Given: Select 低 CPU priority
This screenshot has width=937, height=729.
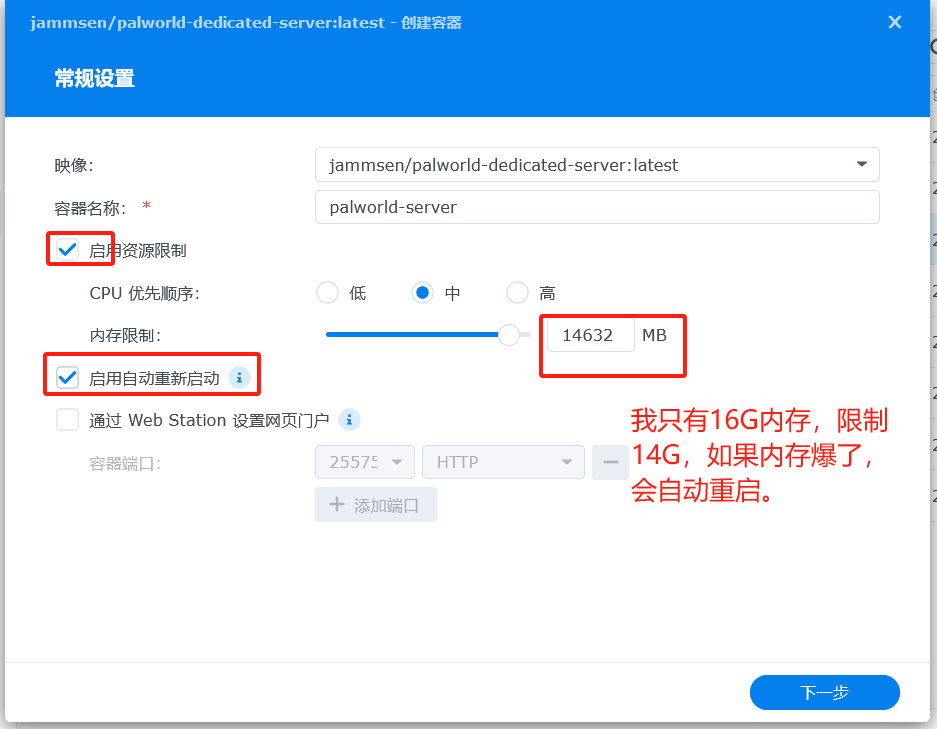Looking at the screenshot, I should click(327, 293).
